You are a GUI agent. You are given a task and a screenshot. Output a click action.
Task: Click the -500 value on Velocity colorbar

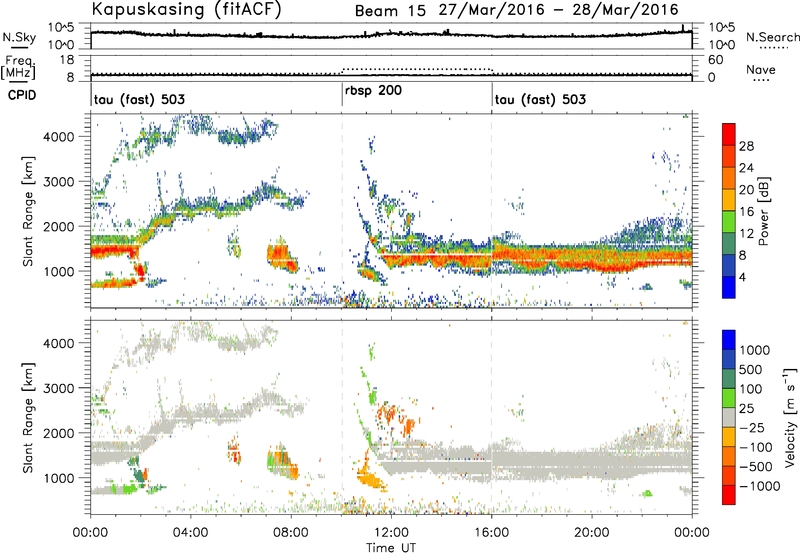756,467
